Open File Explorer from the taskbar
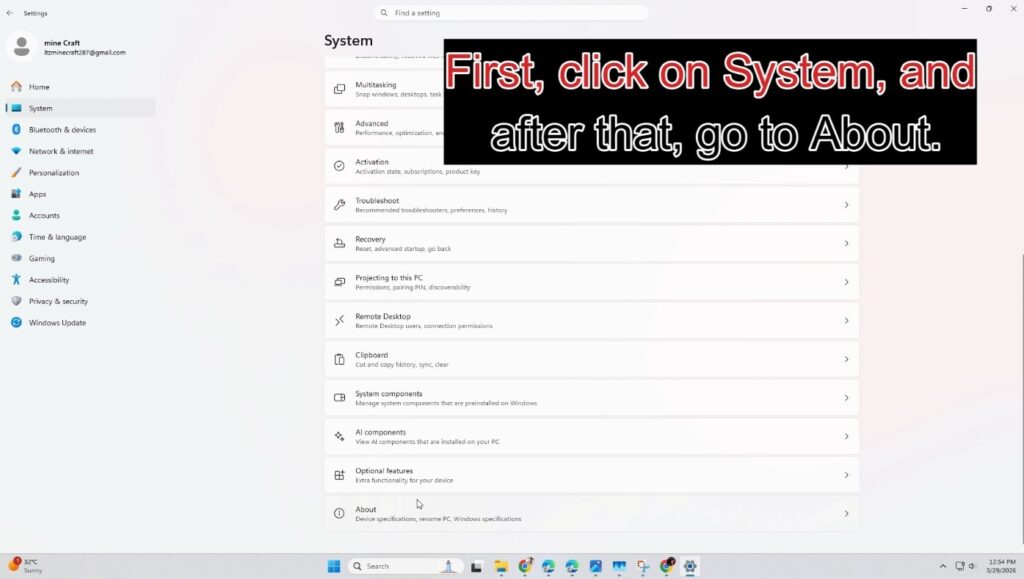Viewport: 1024px width, 579px height. click(500, 566)
